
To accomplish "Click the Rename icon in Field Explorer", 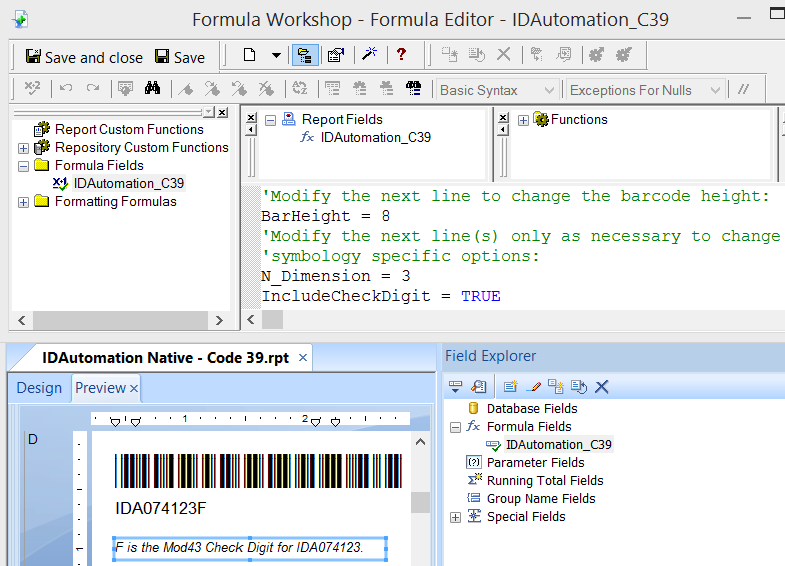I will coord(579,386).
